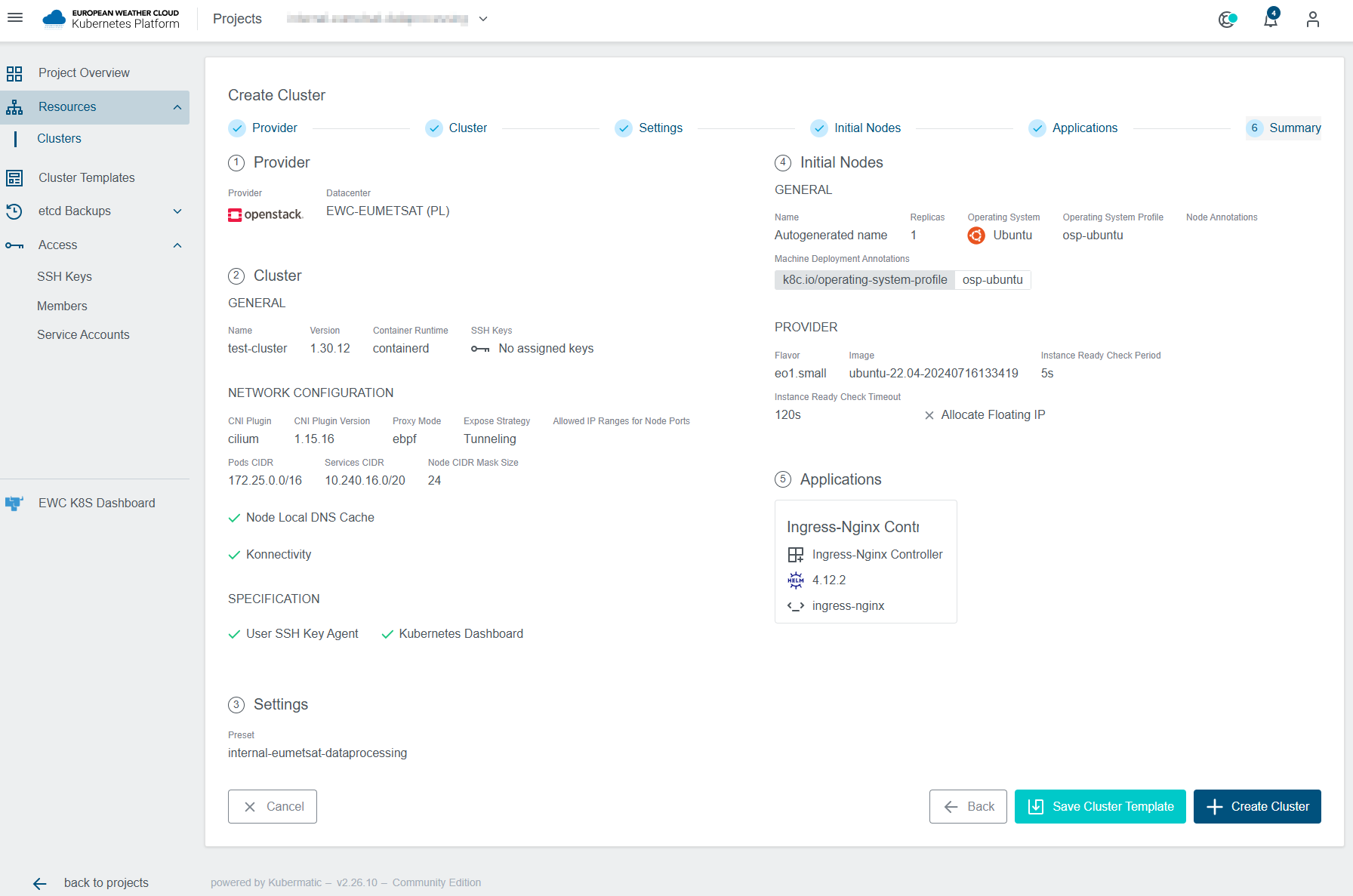Click the User SSH Key Agent checkmark
The height and width of the screenshot is (896, 1353).
click(x=234, y=634)
